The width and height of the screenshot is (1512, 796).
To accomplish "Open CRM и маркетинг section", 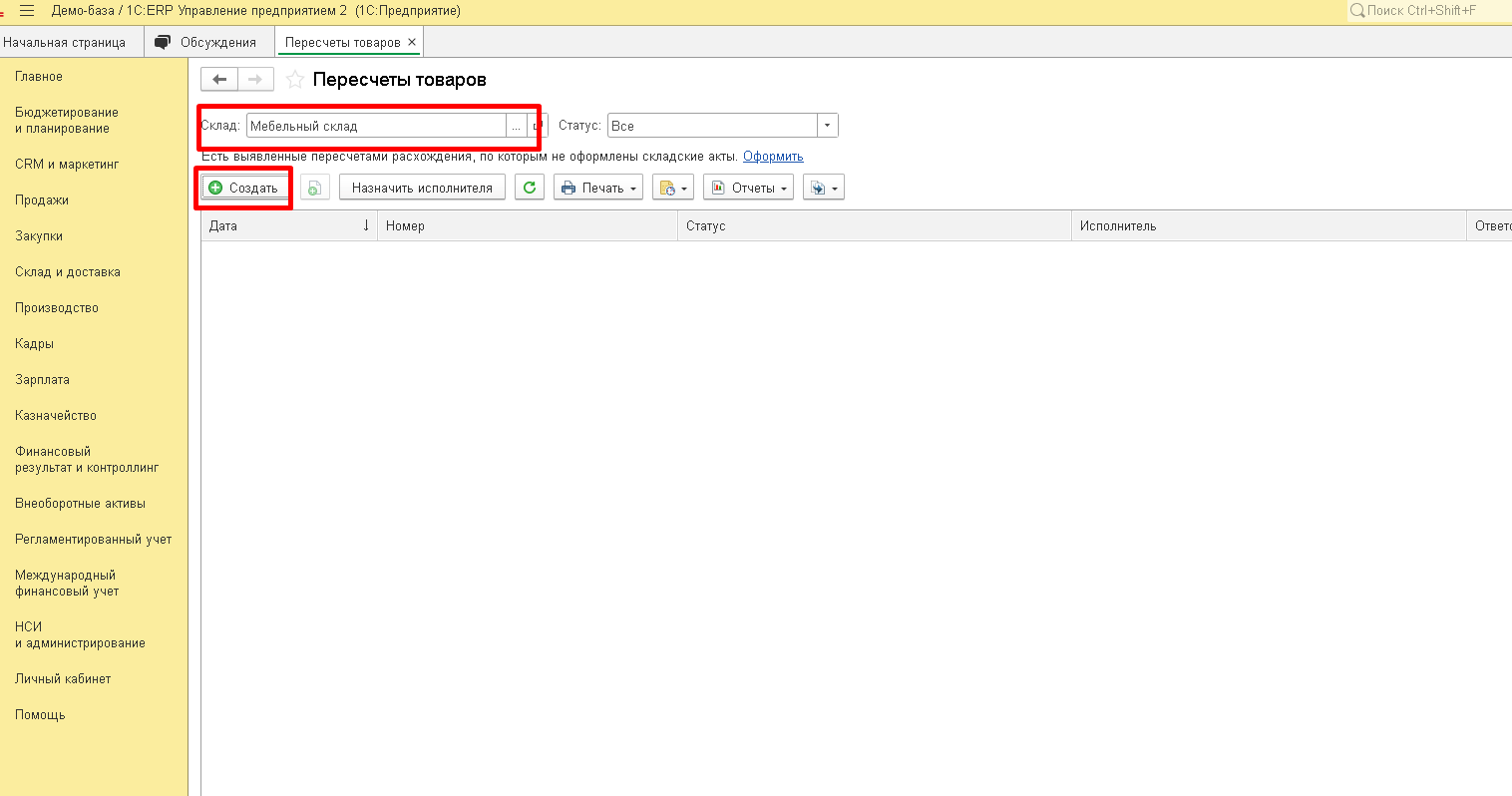I will click(67, 165).
